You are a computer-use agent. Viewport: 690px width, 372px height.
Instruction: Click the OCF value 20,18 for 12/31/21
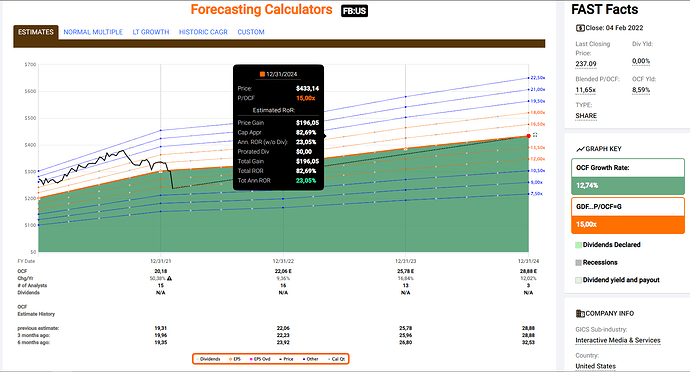pos(161,271)
